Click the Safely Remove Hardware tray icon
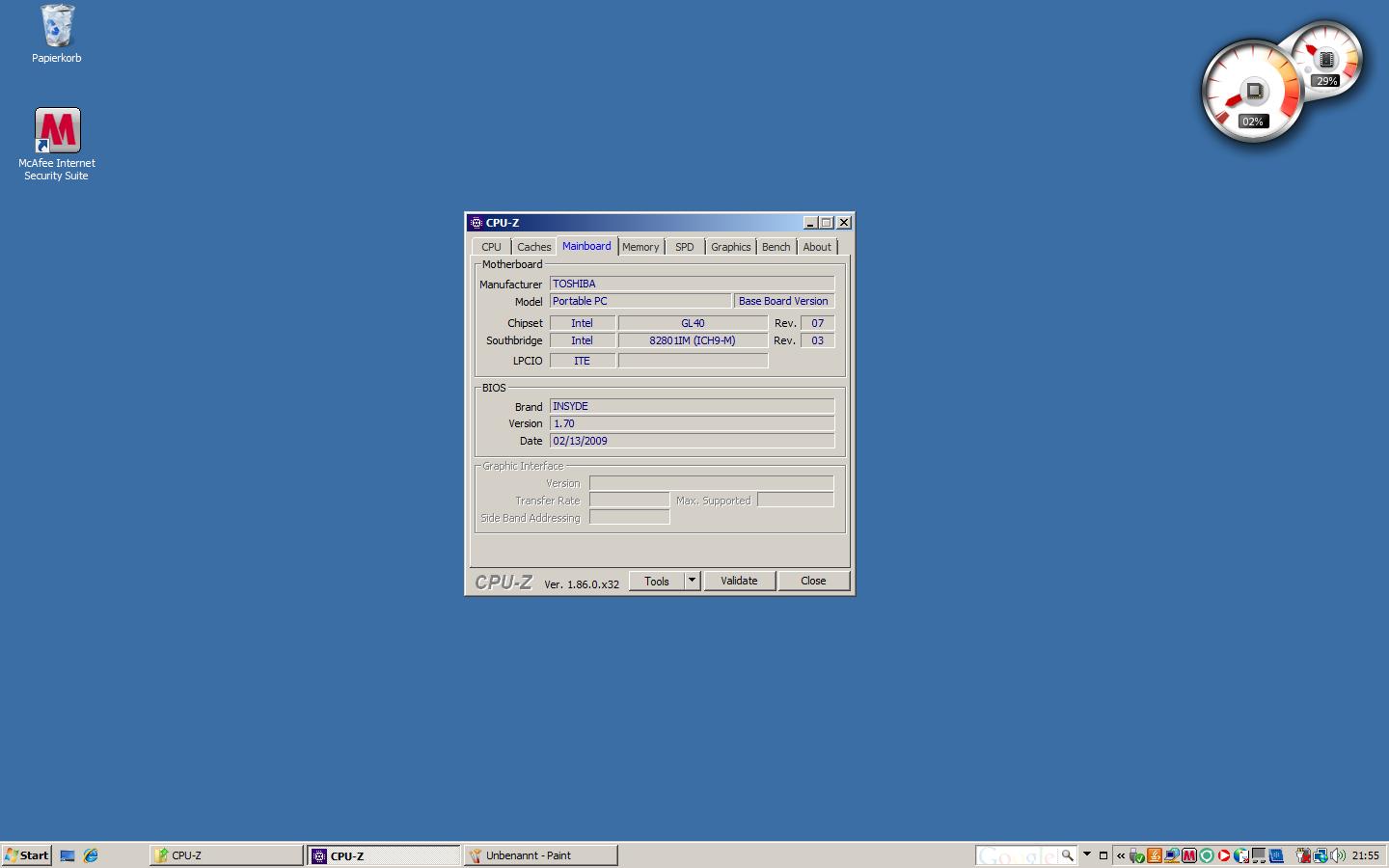The height and width of the screenshot is (868, 1389). [1137, 855]
